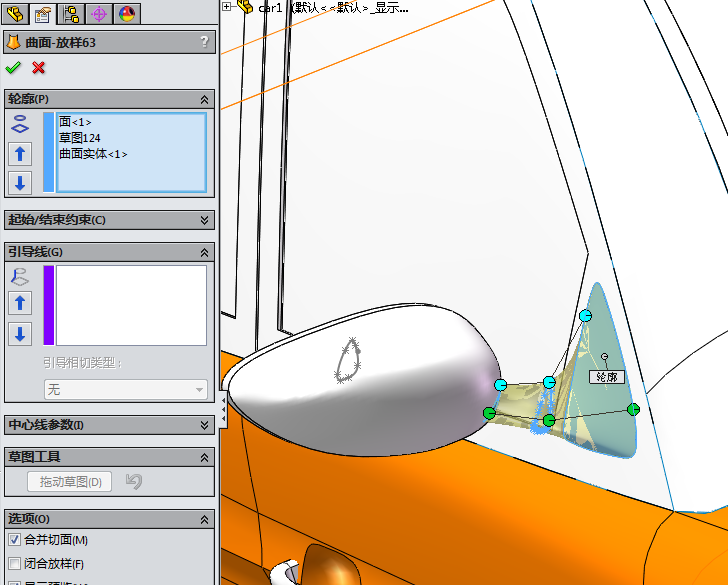Click the cyan connector on mirror housing
The image size is (728, 585).
pos(500,385)
